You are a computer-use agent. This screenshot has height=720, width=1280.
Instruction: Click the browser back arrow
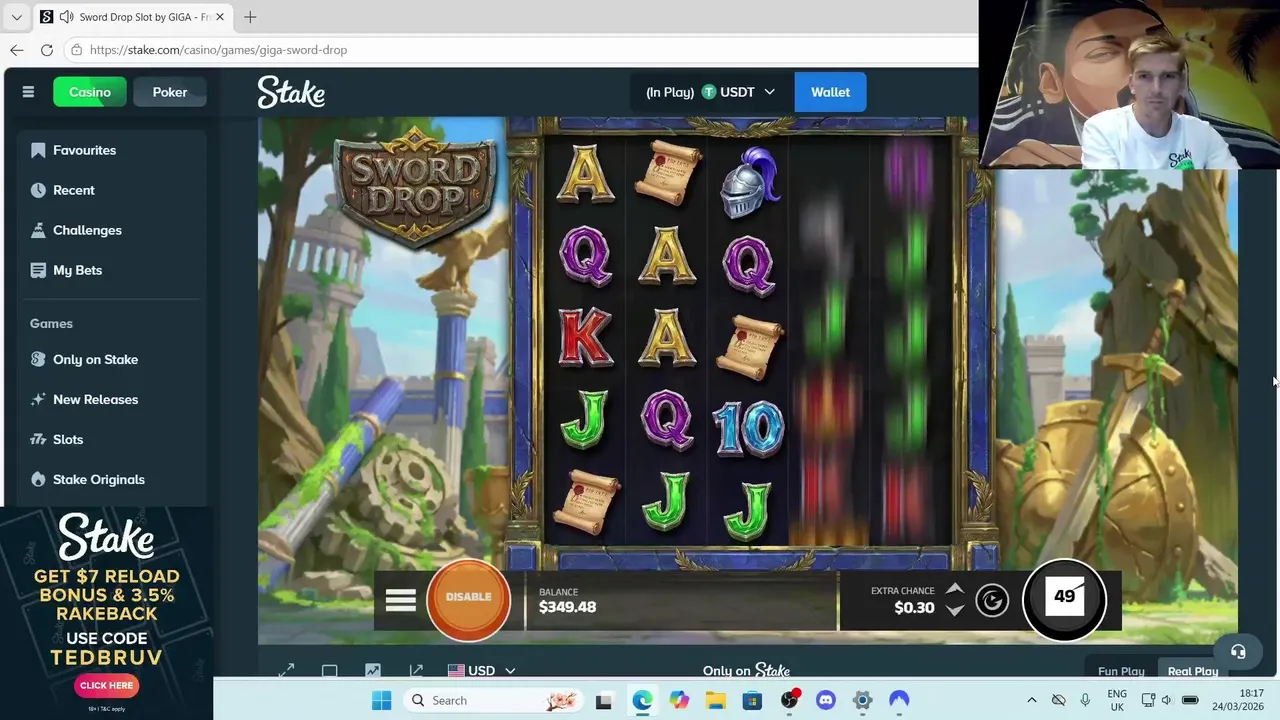click(16, 50)
